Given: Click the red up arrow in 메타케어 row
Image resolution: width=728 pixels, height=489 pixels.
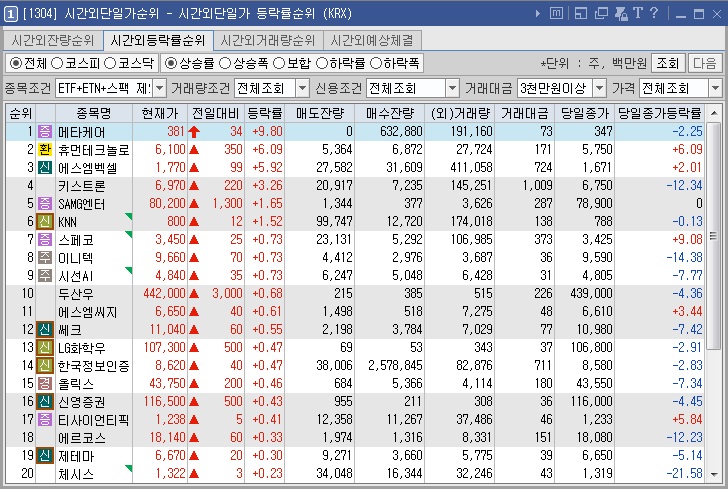Looking at the screenshot, I should 194,132.
